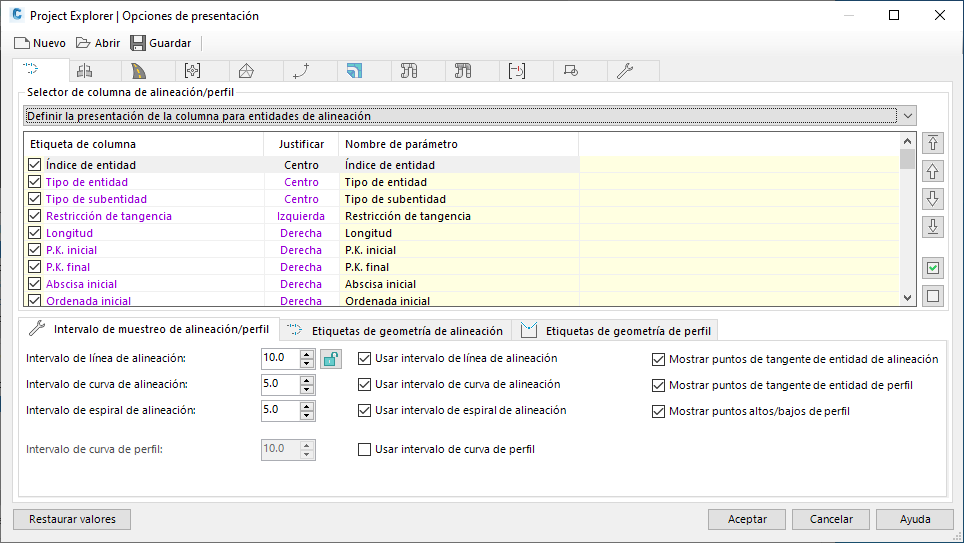
Task: Move selected column to top
Action: pyautogui.click(x=932, y=143)
